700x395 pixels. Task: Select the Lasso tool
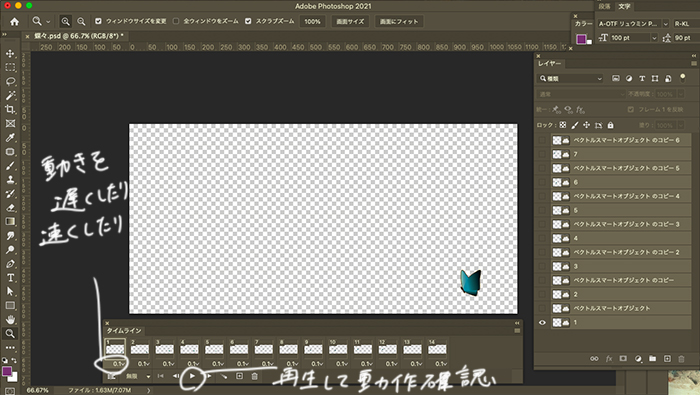point(10,82)
